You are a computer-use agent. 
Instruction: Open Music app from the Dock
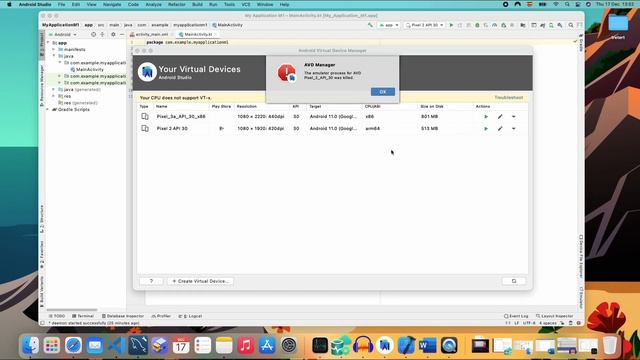tap(246, 346)
